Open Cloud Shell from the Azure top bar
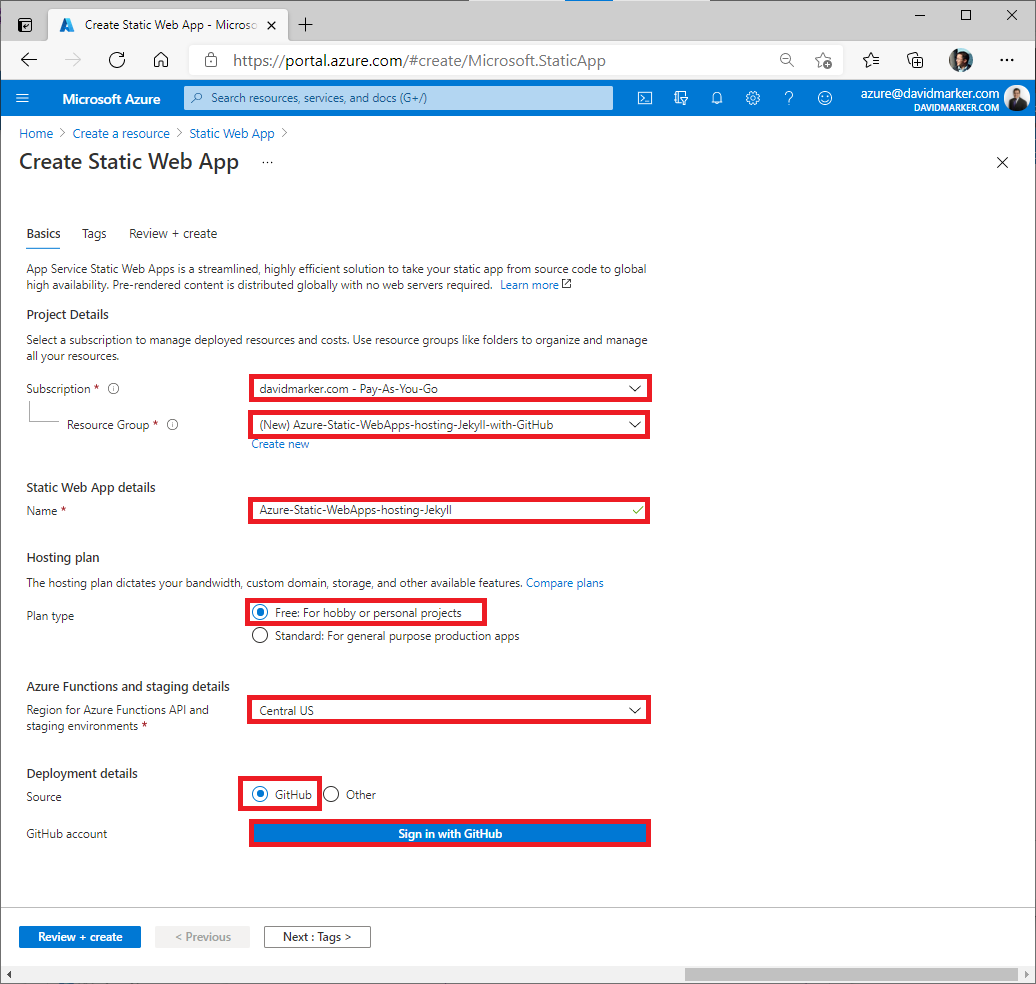The height and width of the screenshot is (984, 1036). 644,98
